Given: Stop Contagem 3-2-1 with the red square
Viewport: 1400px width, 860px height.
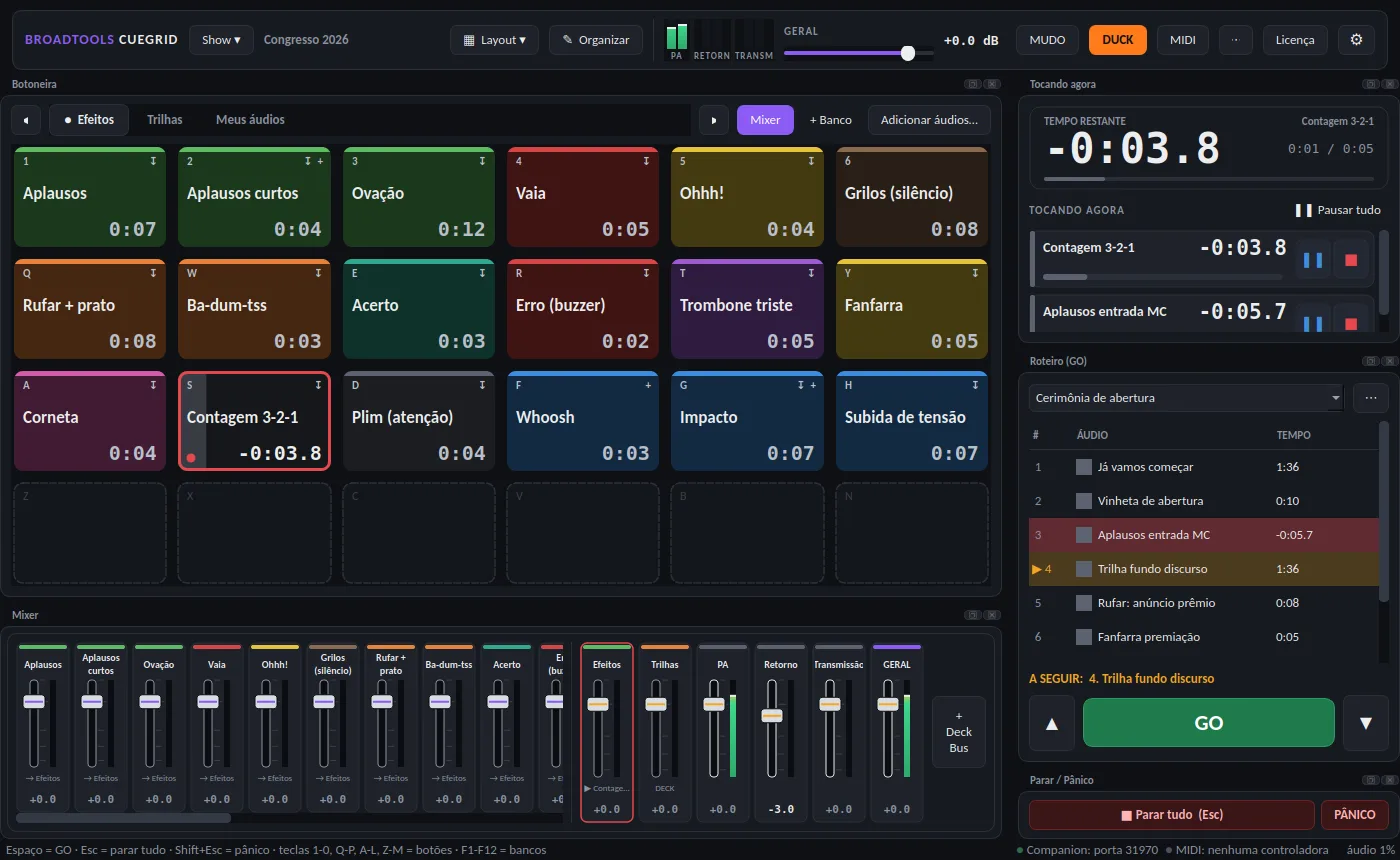Looking at the screenshot, I should point(1351,260).
